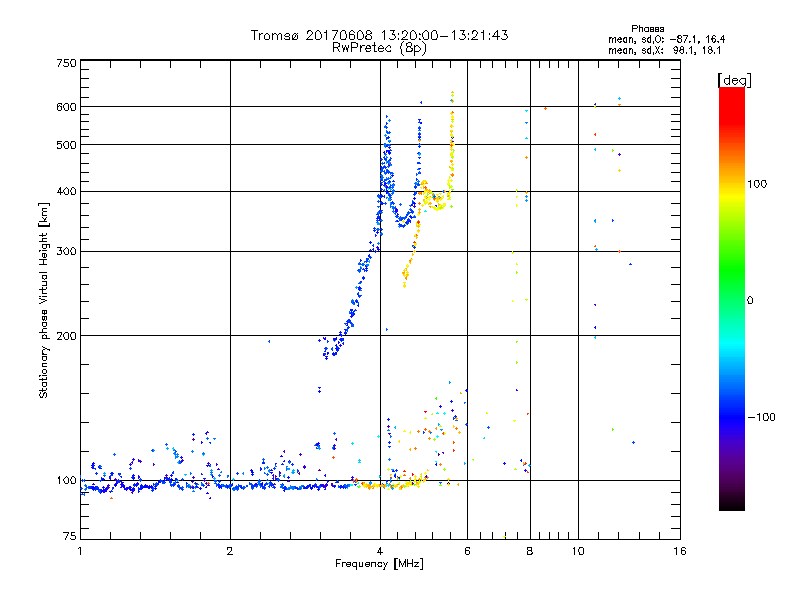Image resolution: width=800 pixels, height=600 pixels.
Task: Select the Frequency [MHz] axis label
Action: (379, 565)
